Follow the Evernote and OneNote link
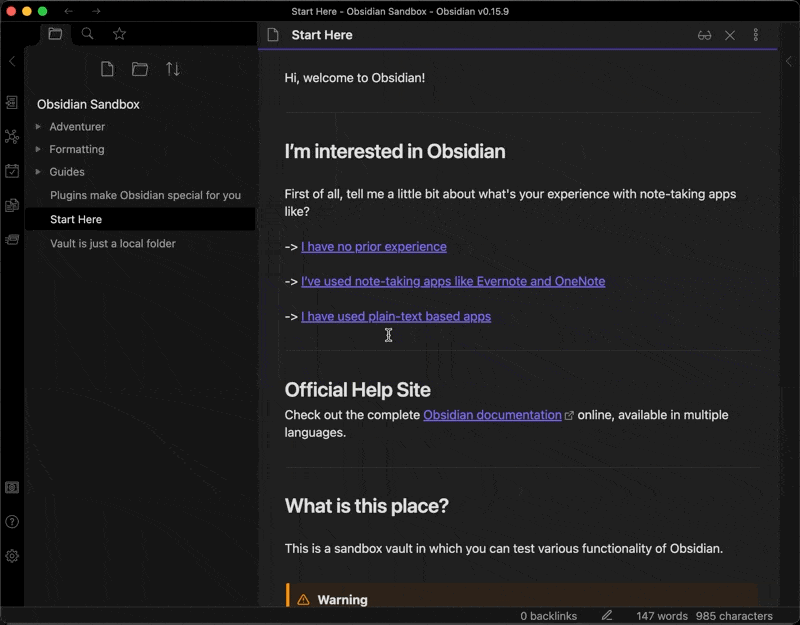 coord(453,282)
